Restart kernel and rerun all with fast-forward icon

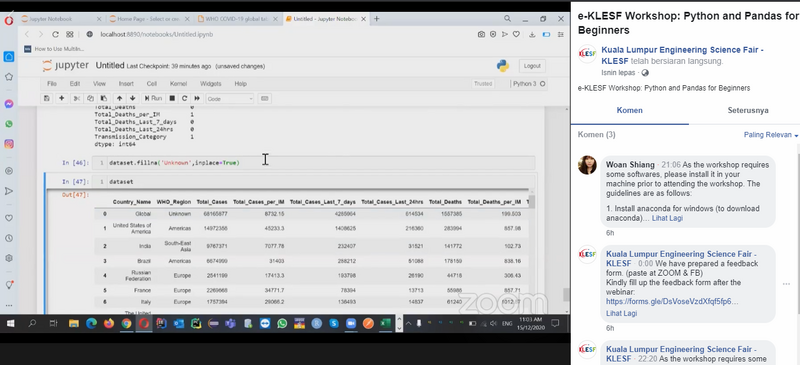197,99
